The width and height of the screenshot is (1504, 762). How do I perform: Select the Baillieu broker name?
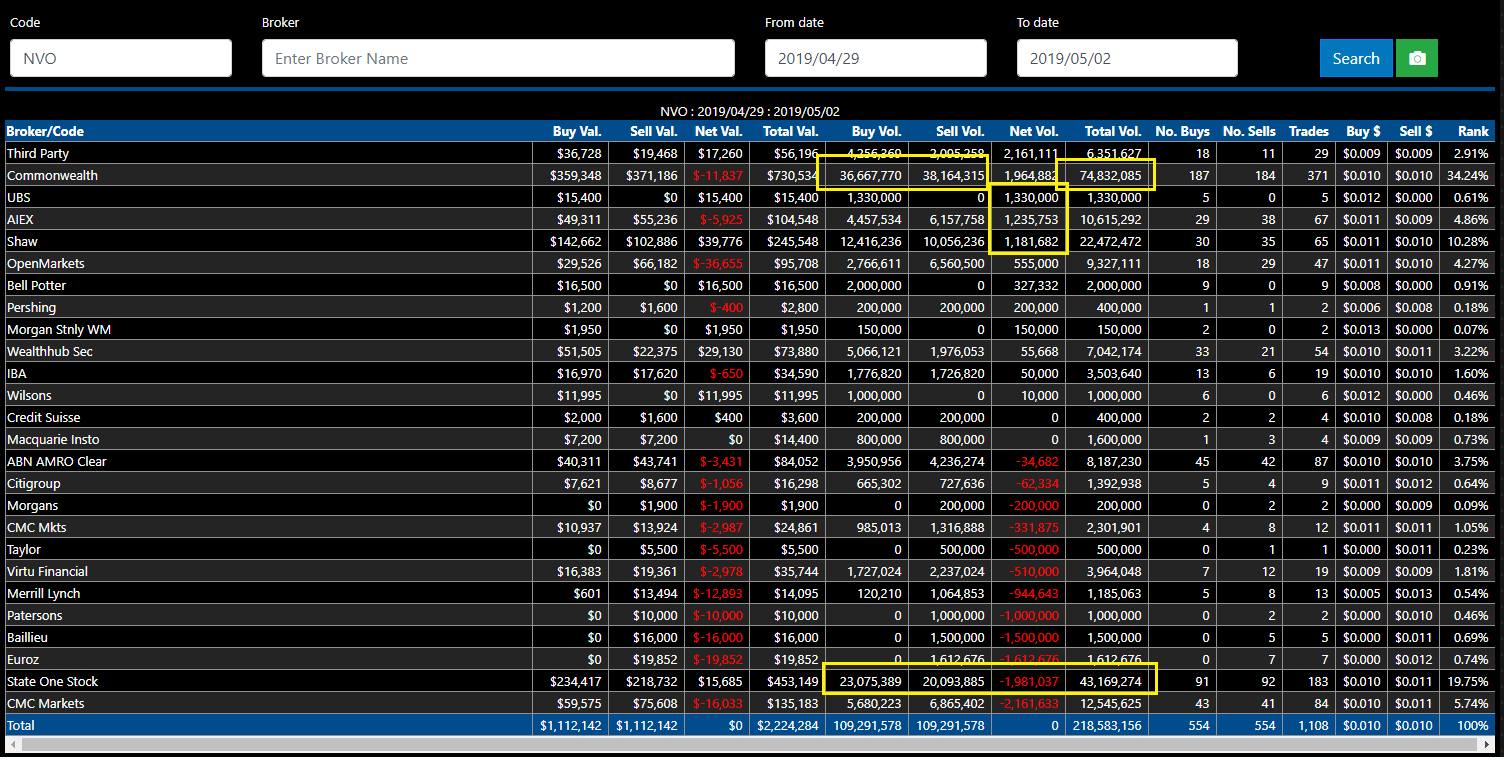point(27,637)
